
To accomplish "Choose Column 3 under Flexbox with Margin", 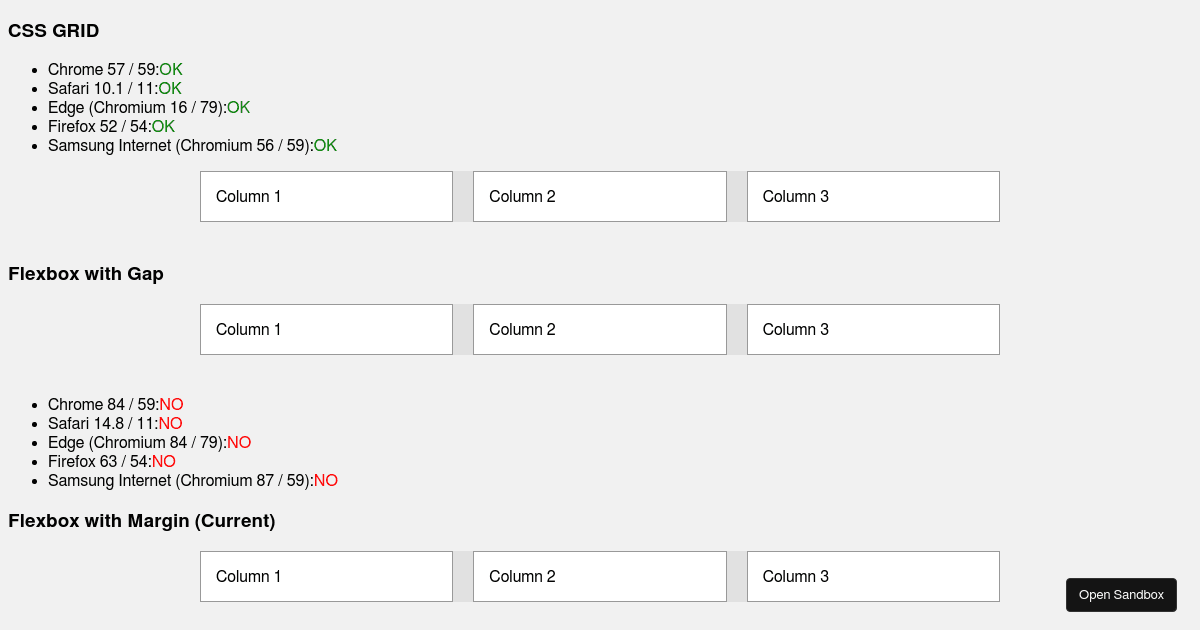I will [873, 576].
